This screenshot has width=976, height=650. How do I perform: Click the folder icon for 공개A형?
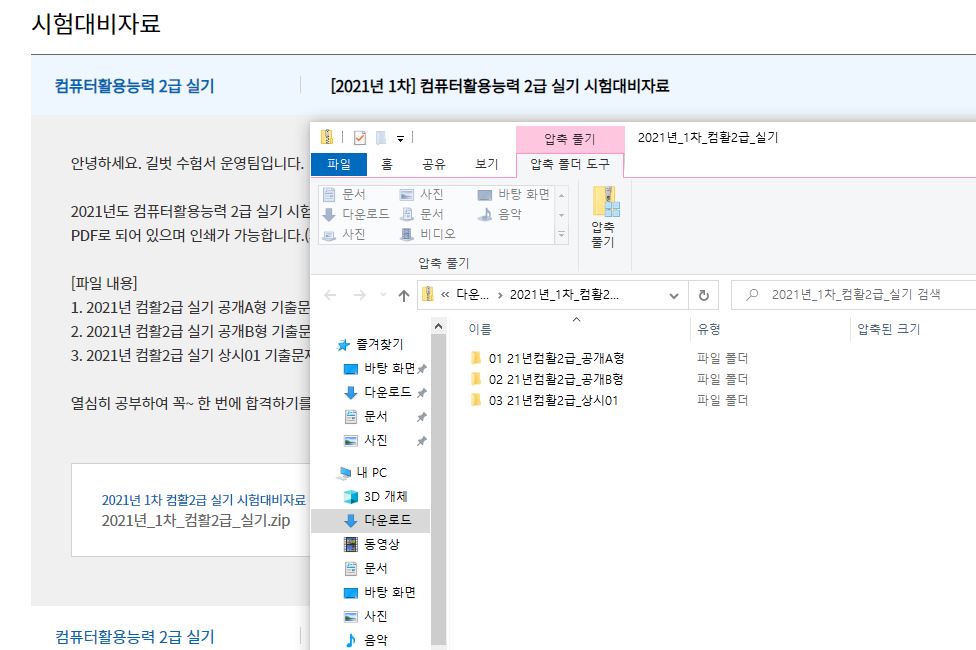tap(476, 357)
